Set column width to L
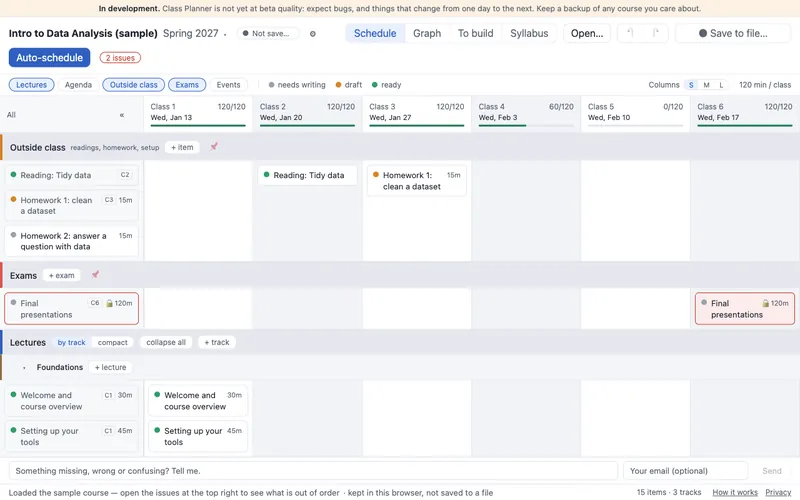 click(x=721, y=85)
